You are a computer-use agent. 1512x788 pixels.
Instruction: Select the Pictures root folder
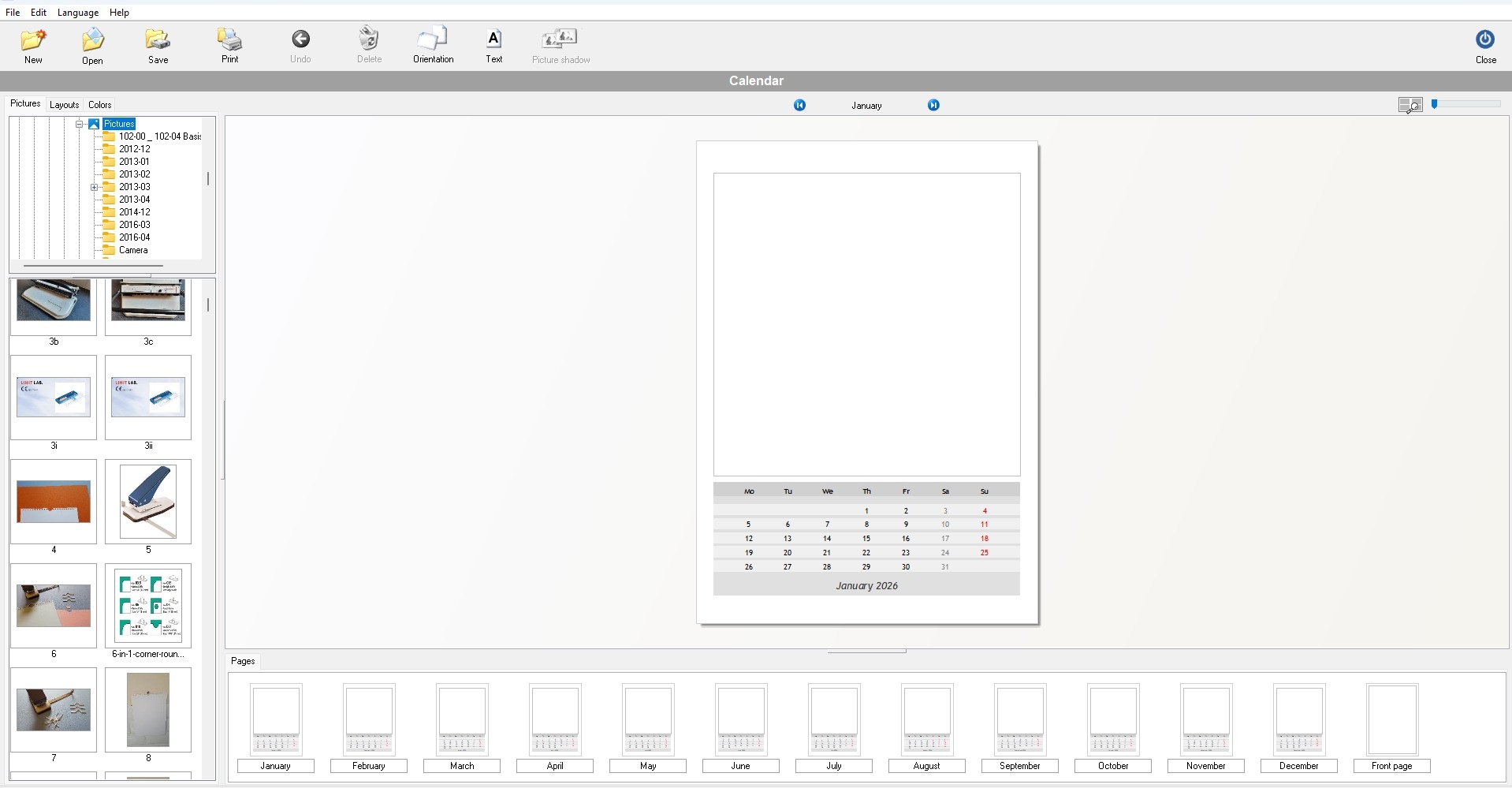tap(119, 124)
